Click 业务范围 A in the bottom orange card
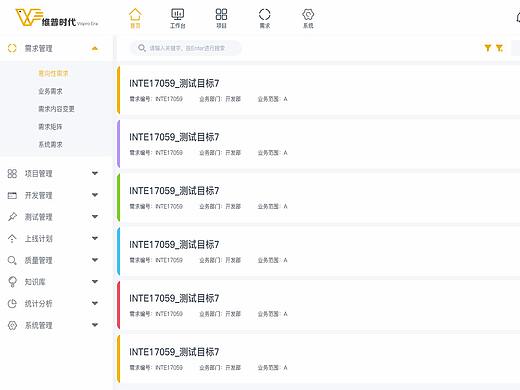The height and width of the screenshot is (390, 520). pos(272,368)
